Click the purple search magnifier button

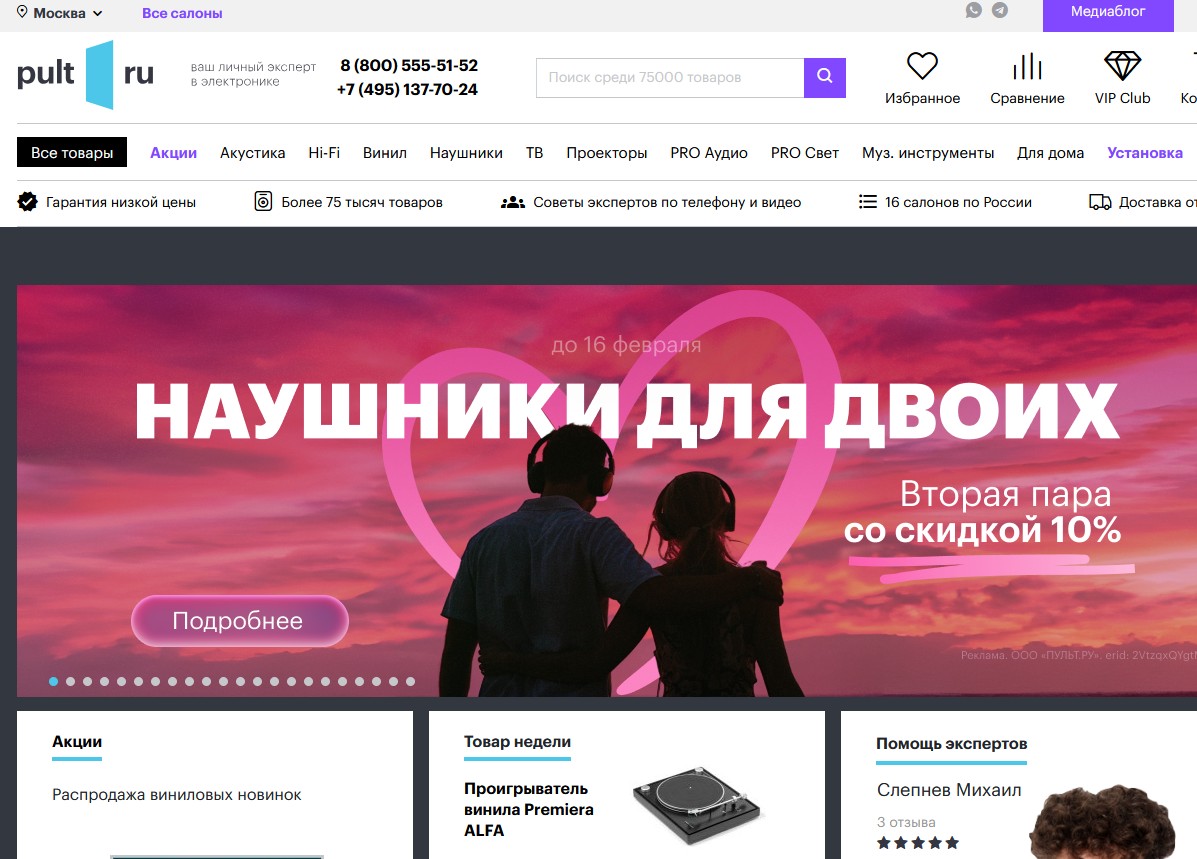pos(824,77)
